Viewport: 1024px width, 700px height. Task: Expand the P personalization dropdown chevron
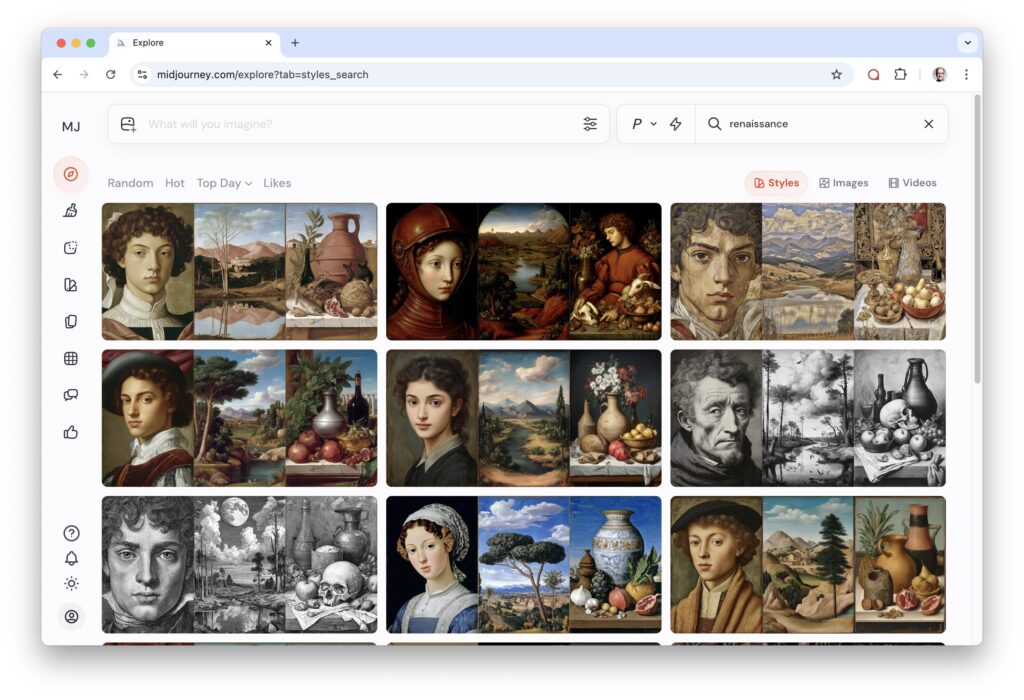[653, 124]
